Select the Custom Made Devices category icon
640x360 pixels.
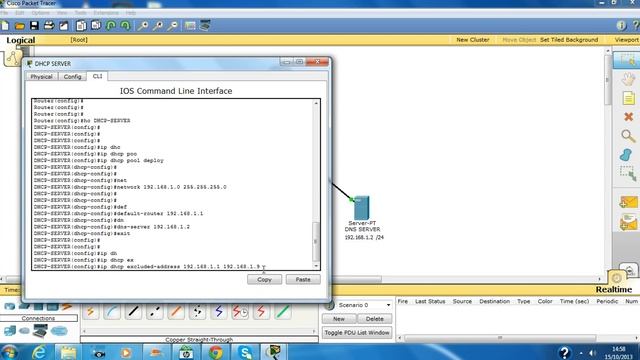40,331
